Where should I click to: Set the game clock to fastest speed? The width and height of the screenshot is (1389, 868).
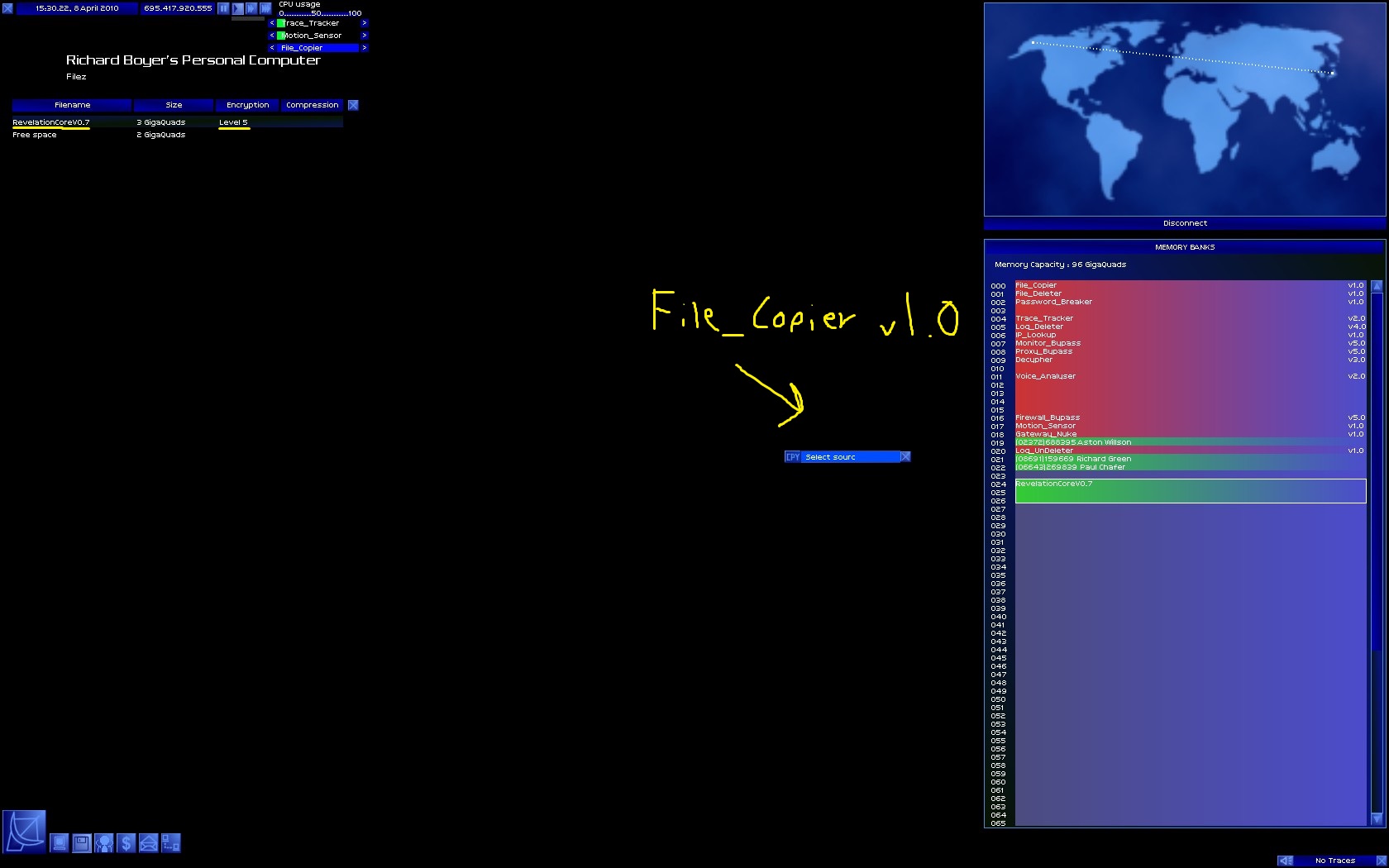point(265,8)
